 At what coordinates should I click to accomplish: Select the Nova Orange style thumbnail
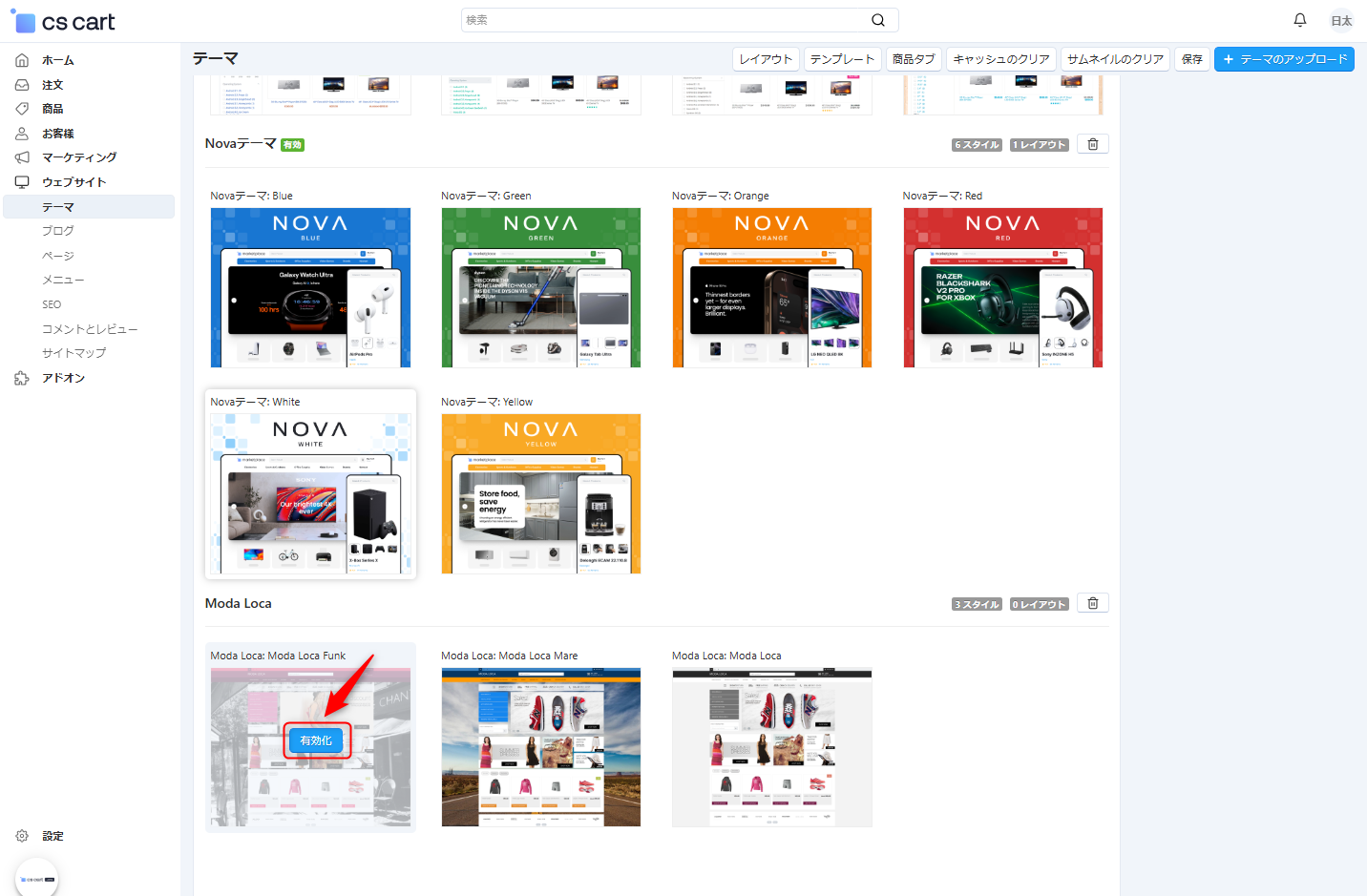771,287
